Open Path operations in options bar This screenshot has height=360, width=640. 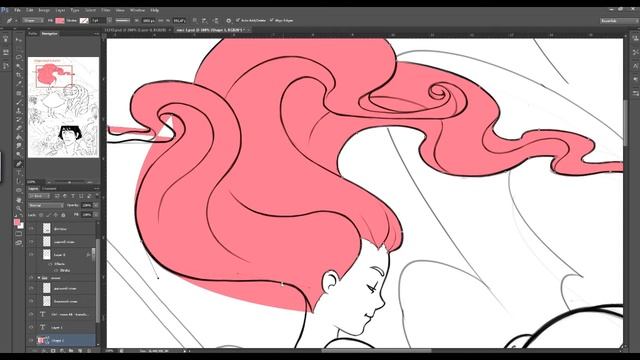(x=195, y=20)
